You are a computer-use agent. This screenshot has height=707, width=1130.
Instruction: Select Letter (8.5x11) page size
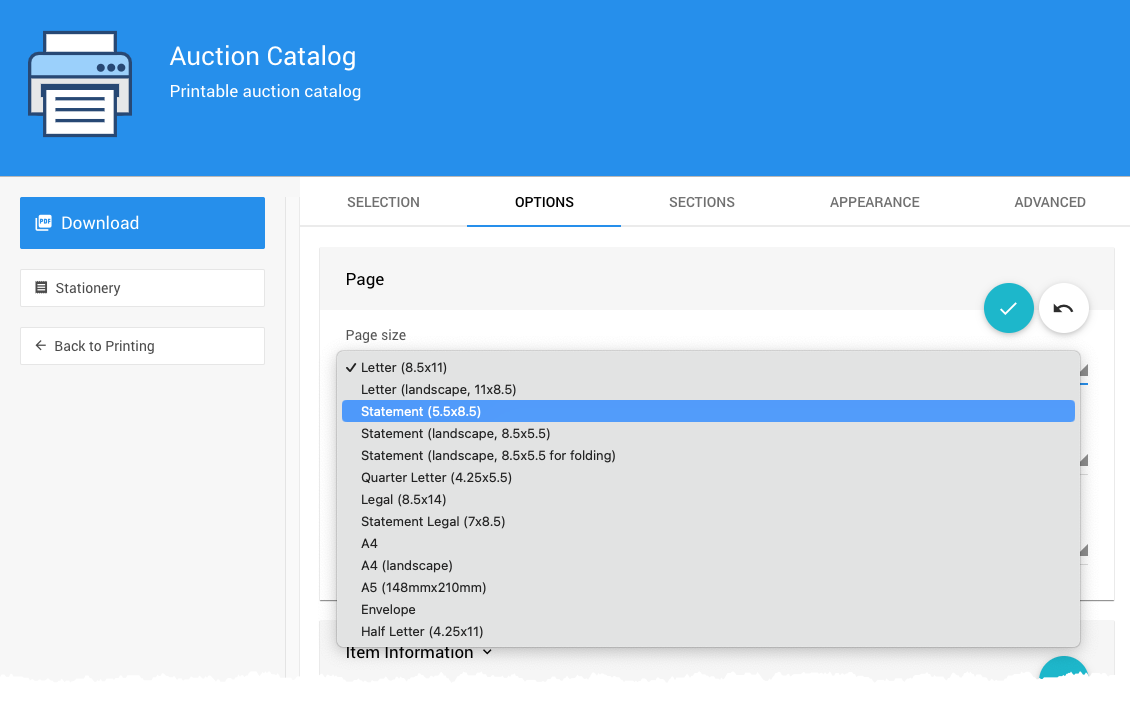pos(404,367)
